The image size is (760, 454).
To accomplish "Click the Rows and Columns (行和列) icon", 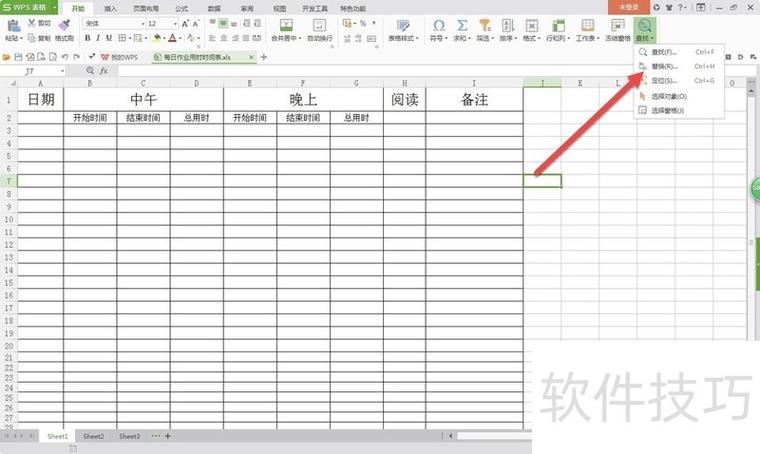I will [558, 25].
